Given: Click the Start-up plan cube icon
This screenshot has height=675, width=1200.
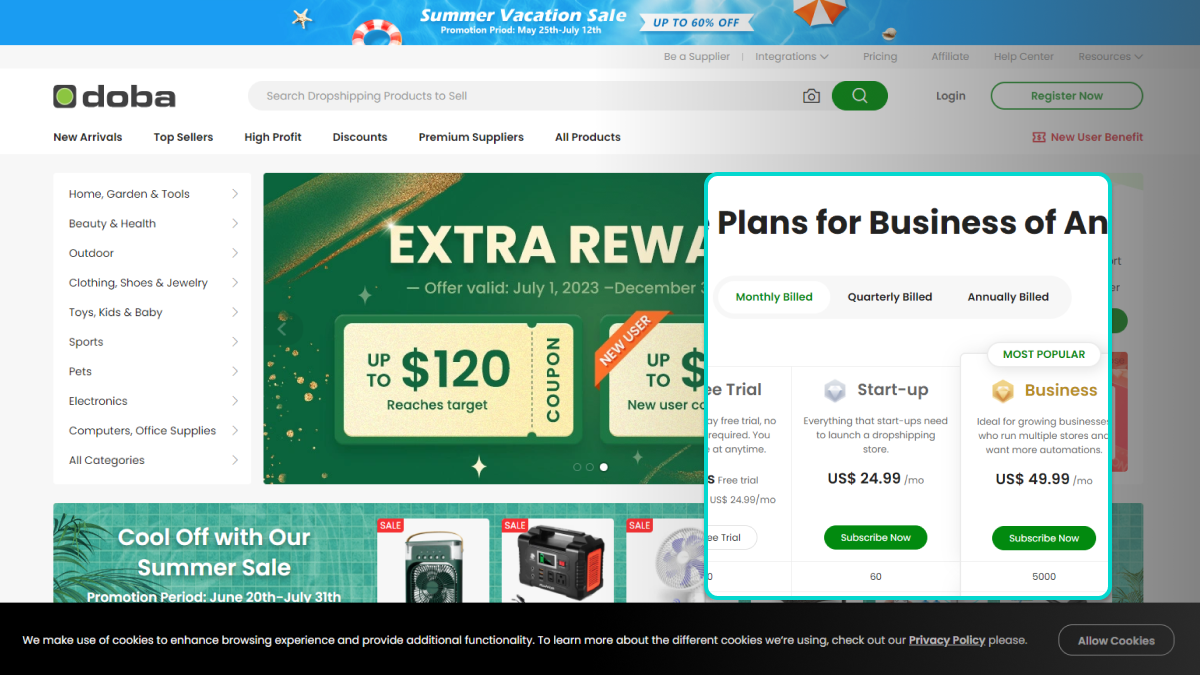Looking at the screenshot, I should (x=835, y=390).
